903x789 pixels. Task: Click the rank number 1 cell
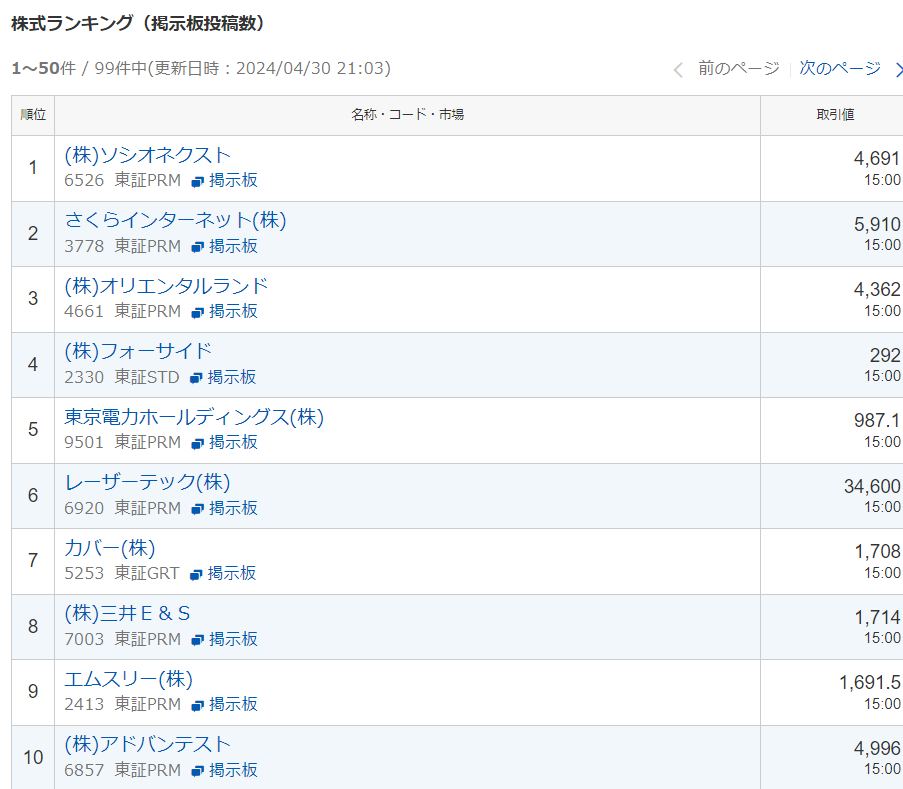click(x=33, y=168)
